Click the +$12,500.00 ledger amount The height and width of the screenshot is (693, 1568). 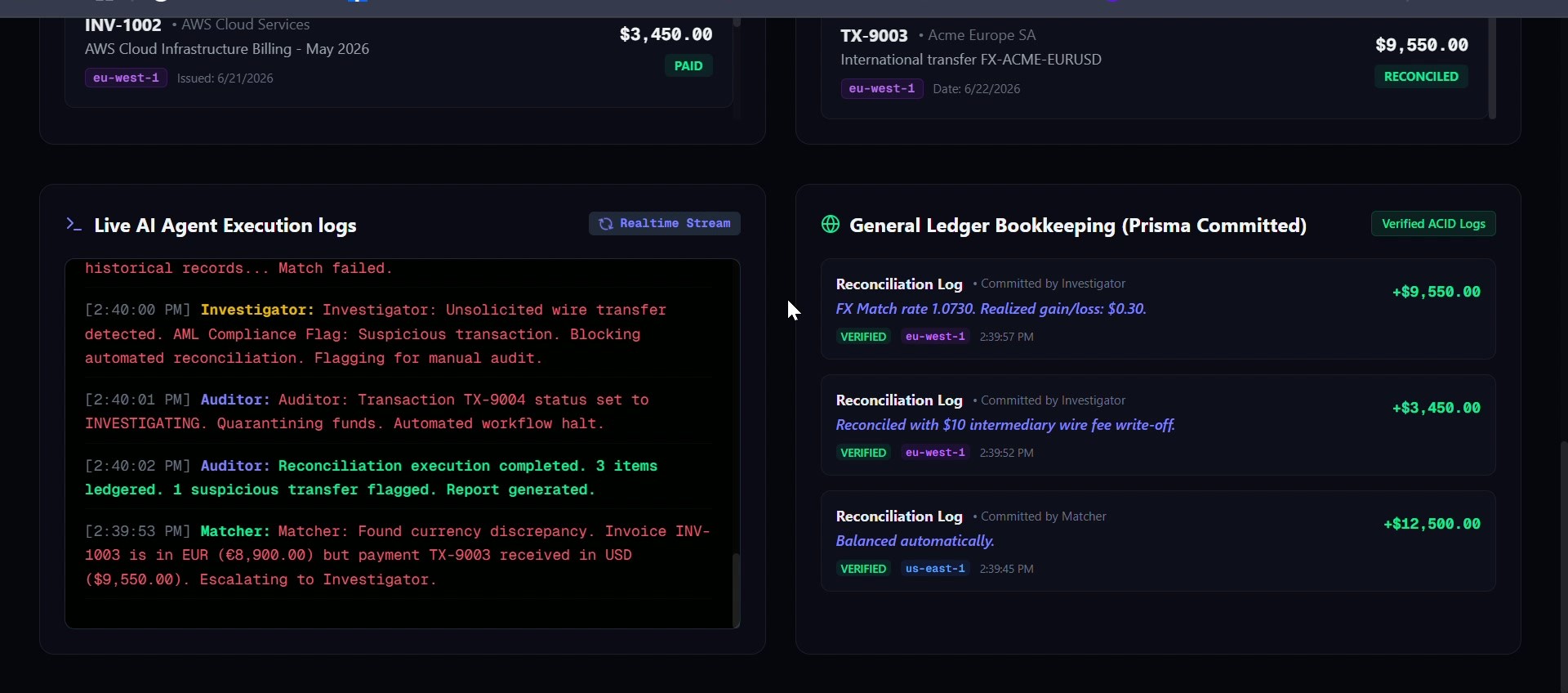pos(1432,525)
